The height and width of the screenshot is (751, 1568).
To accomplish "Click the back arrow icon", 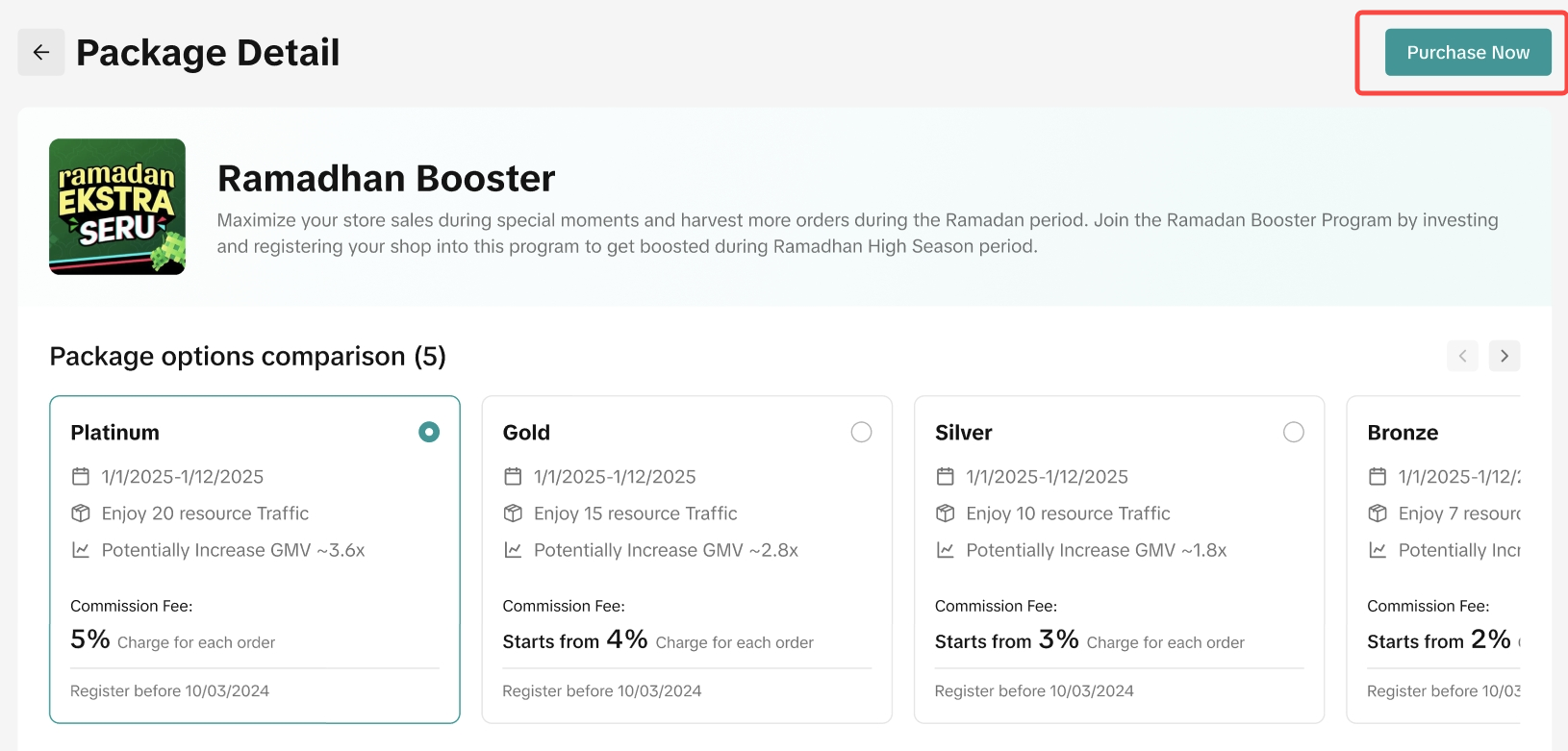I will 41,52.
